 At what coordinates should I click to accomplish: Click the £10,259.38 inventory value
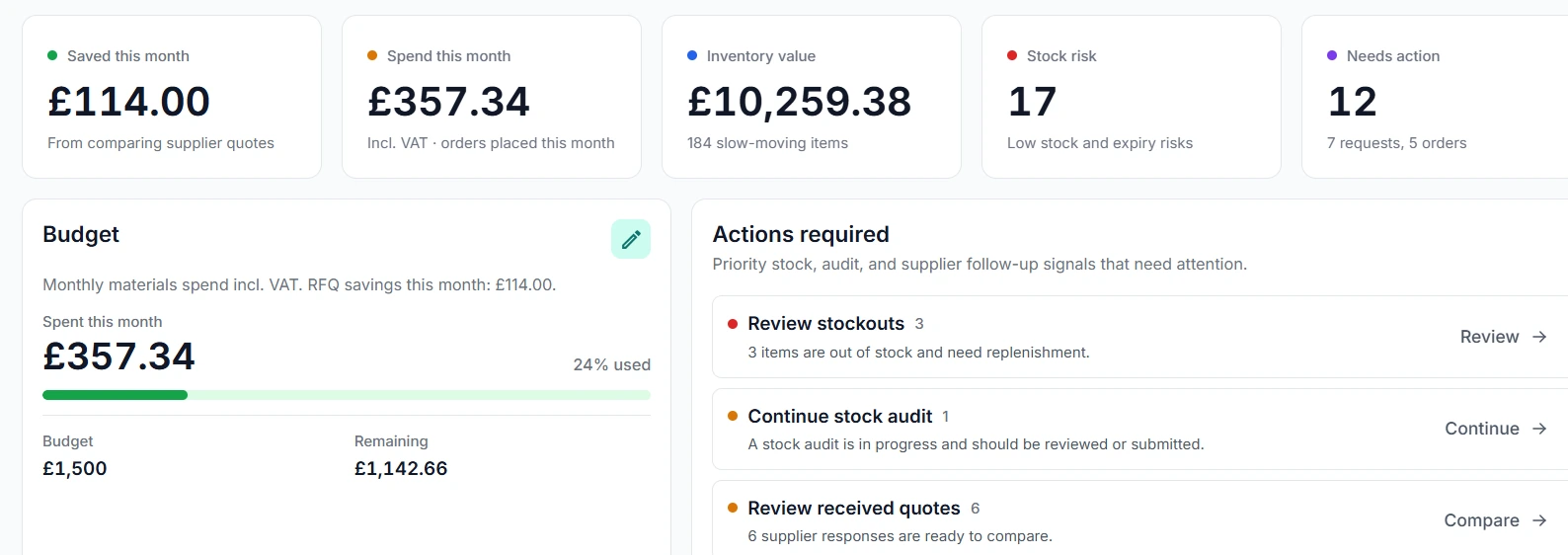click(800, 101)
